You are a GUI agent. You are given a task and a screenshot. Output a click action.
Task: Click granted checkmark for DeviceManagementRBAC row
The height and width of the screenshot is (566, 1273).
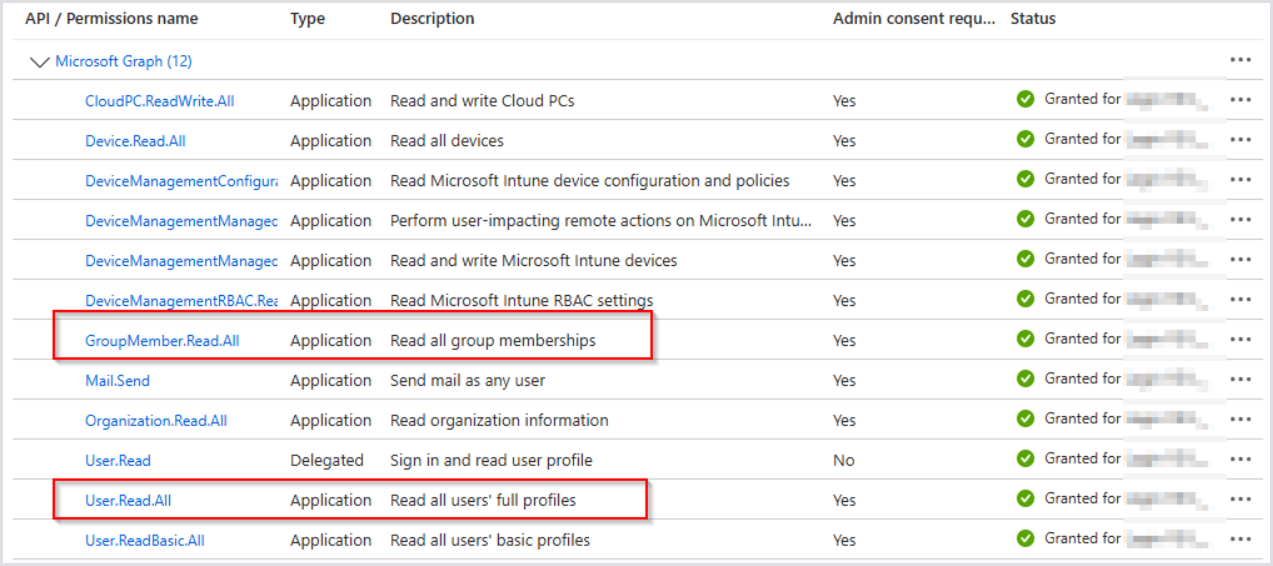[x=1025, y=299]
